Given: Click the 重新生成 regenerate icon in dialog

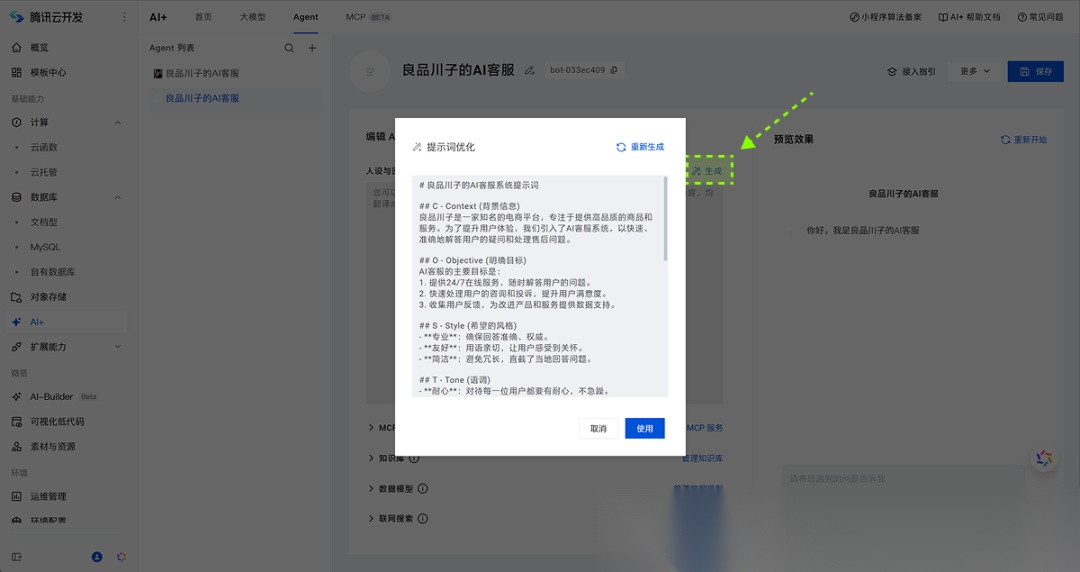Looking at the screenshot, I should click(x=621, y=147).
